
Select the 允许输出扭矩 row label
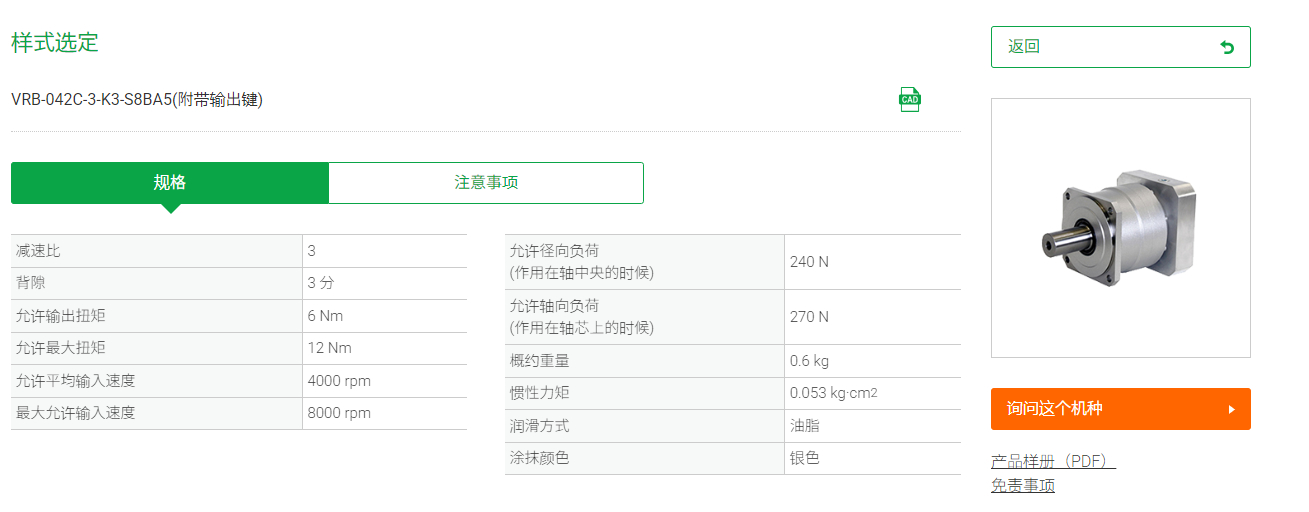click(61, 316)
